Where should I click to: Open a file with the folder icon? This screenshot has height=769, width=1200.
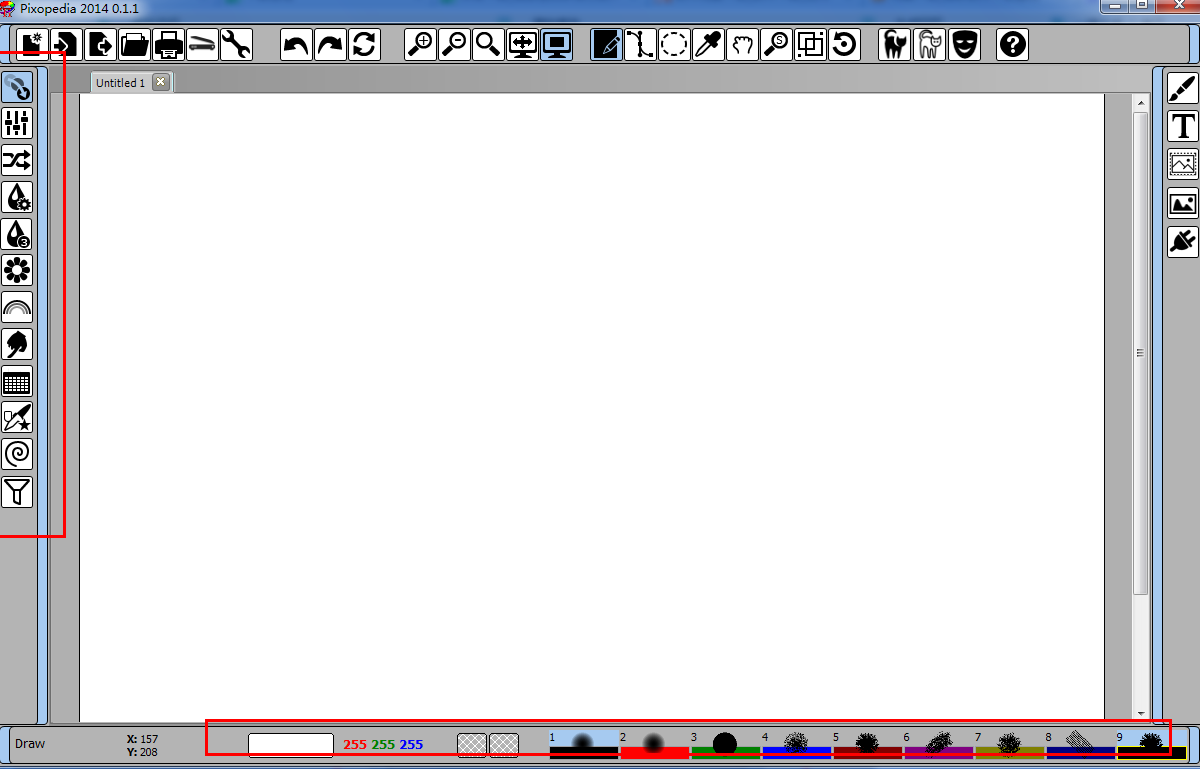[134, 44]
